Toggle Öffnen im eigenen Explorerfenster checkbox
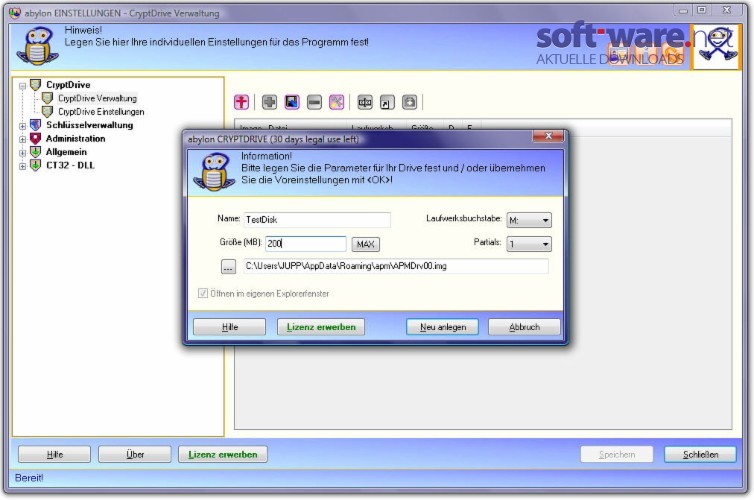Viewport: 754px width, 500px height. coord(203,293)
